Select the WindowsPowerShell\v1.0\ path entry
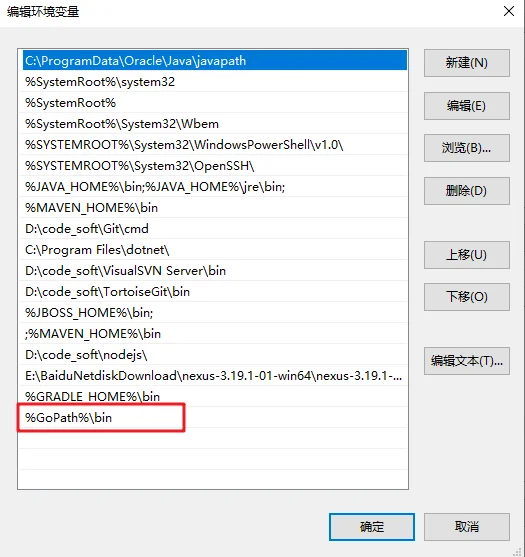This screenshot has height=557, width=525. 213,145
